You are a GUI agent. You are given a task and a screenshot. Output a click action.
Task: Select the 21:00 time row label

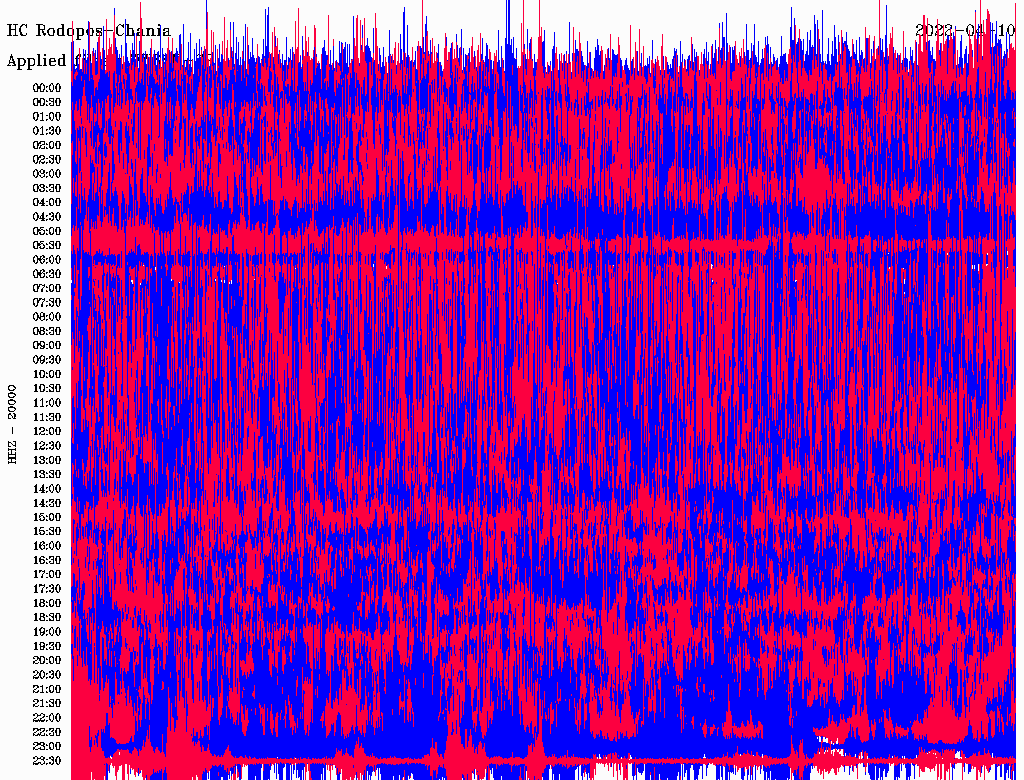pyautogui.click(x=47, y=689)
